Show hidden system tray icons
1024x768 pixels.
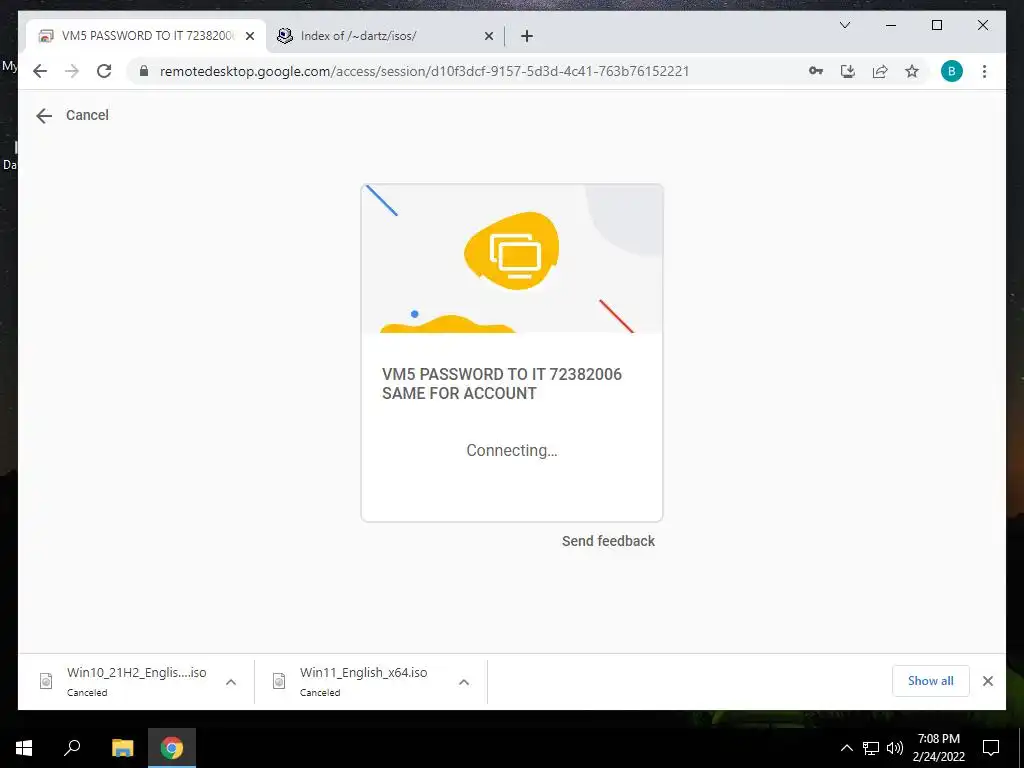pos(846,748)
